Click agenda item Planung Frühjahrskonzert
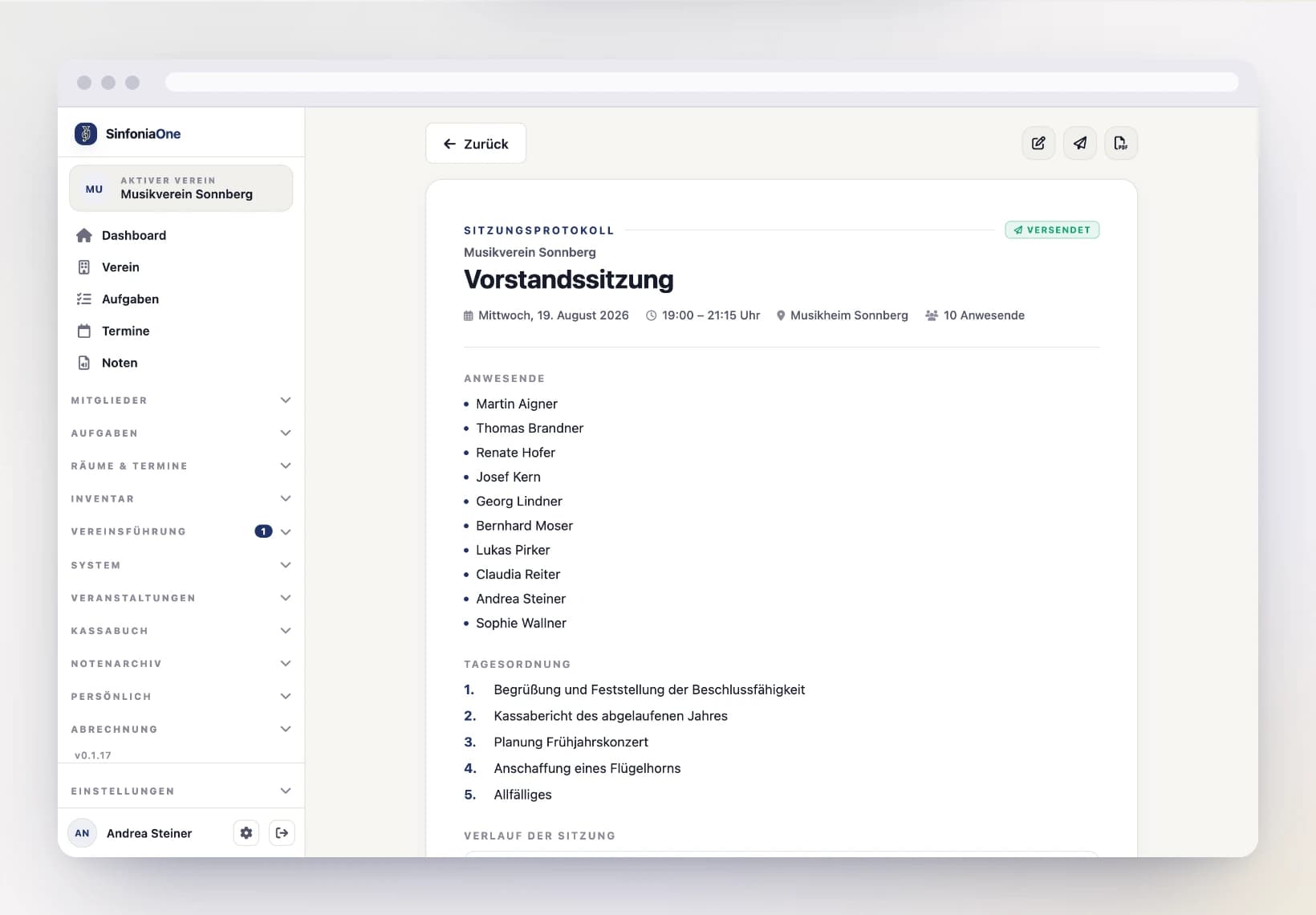 click(571, 742)
